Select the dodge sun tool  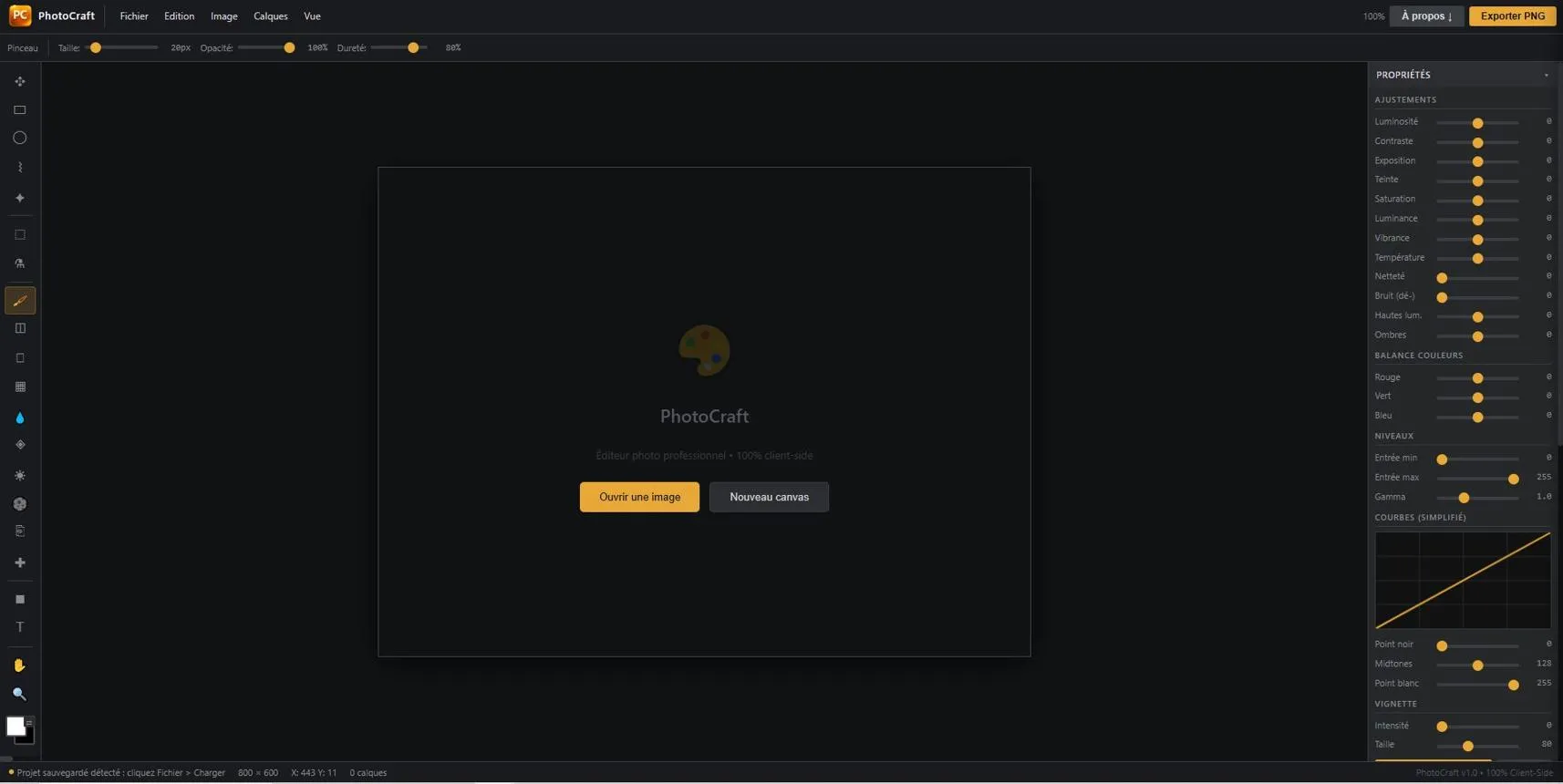point(20,476)
